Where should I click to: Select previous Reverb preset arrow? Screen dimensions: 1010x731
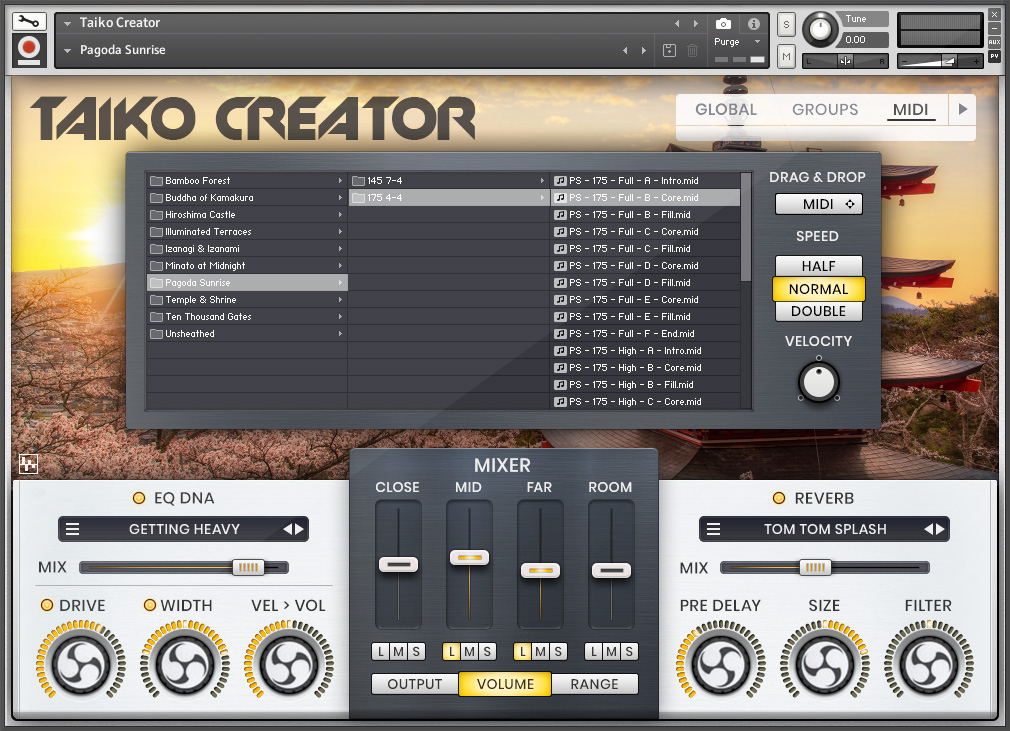[929, 529]
